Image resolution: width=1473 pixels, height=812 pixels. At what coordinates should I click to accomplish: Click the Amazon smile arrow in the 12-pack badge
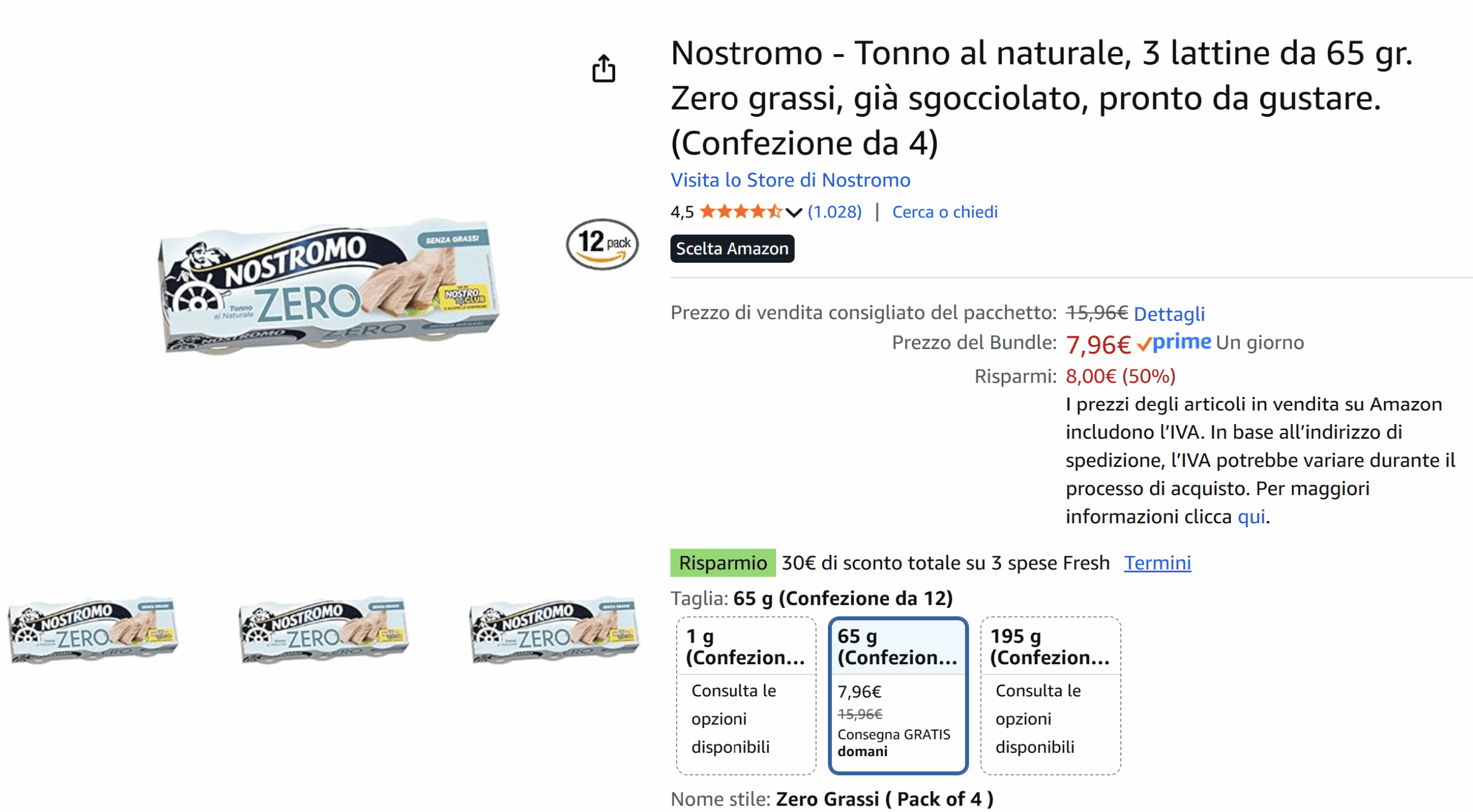[x=602, y=258]
